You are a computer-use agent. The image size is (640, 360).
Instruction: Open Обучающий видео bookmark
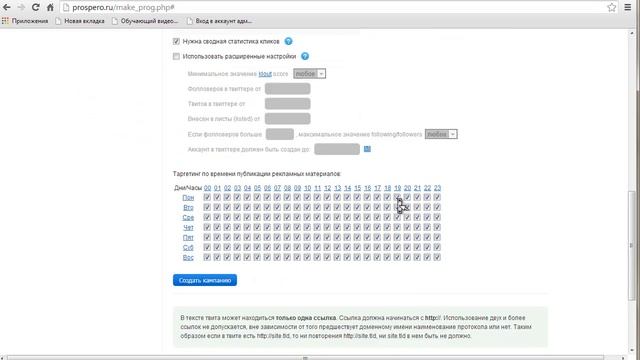[145, 21]
